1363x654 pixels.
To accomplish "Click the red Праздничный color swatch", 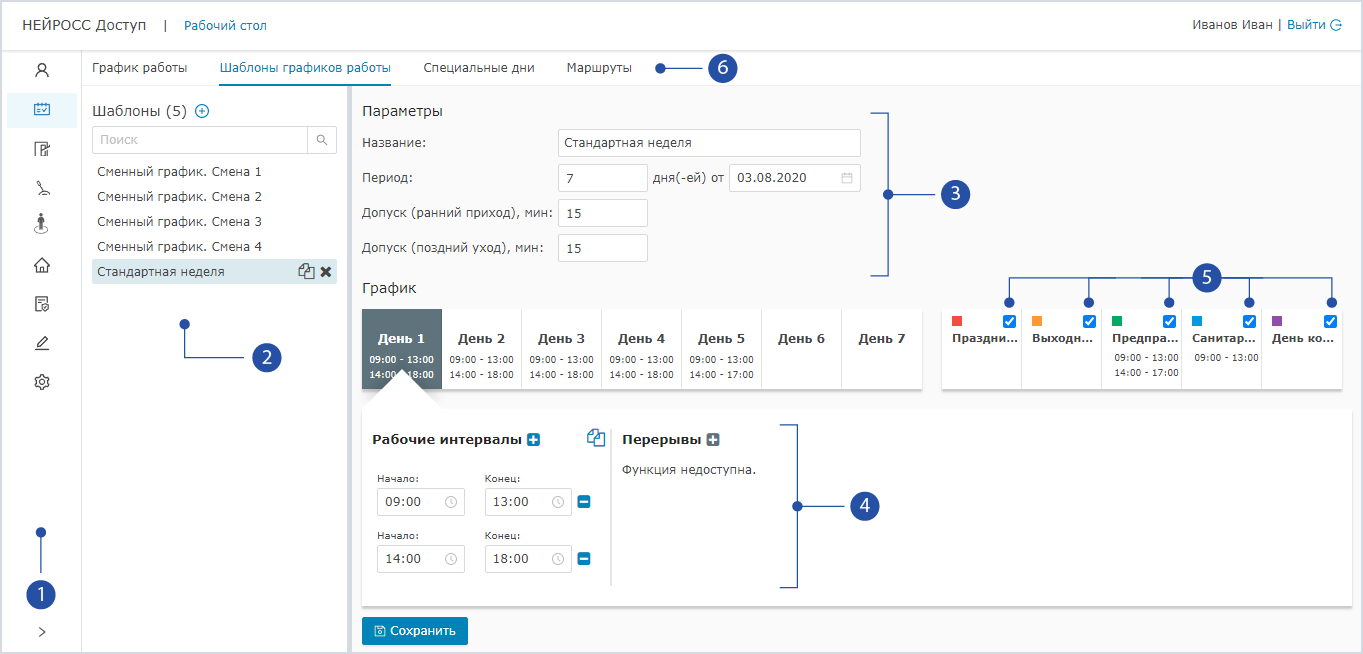I will point(957,321).
